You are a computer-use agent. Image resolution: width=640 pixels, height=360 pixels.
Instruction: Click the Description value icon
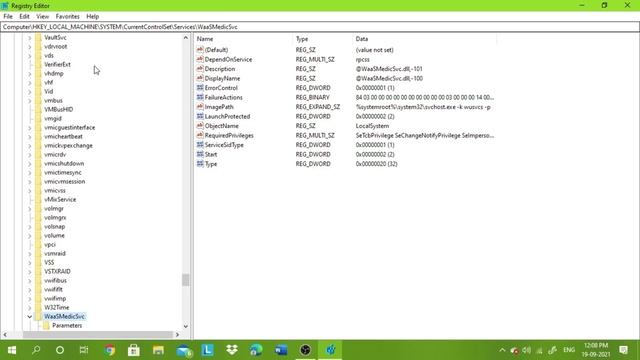(x=200, y=69)
